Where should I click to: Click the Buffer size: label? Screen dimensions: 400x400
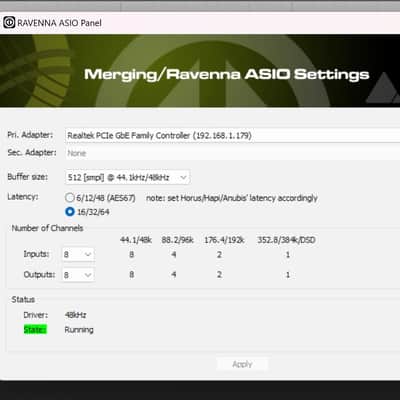coord(28,177)
